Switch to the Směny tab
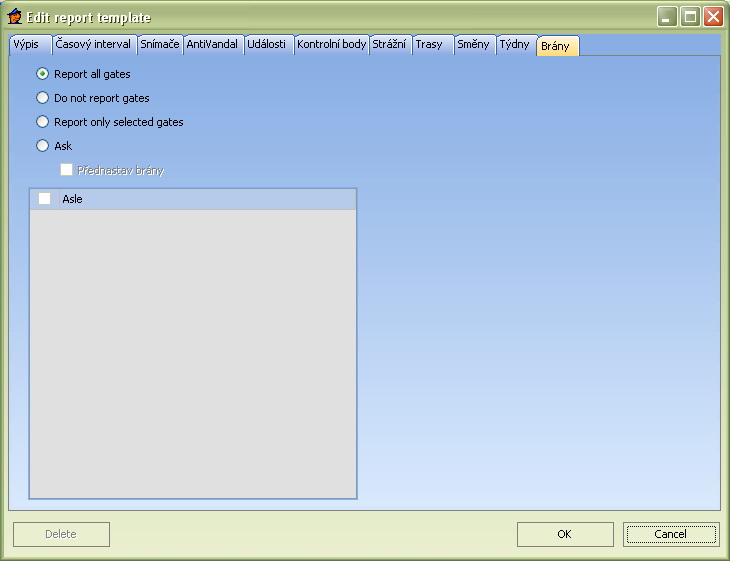 coord(475,45)
